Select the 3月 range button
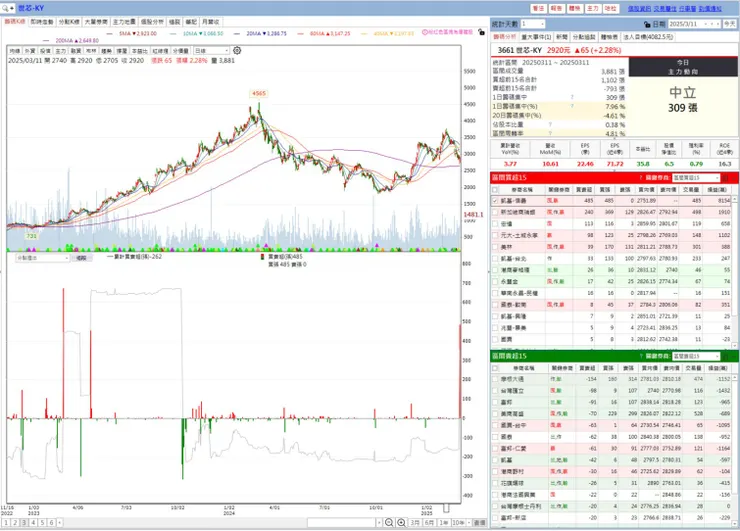The image size is (740, 531). 414,523
